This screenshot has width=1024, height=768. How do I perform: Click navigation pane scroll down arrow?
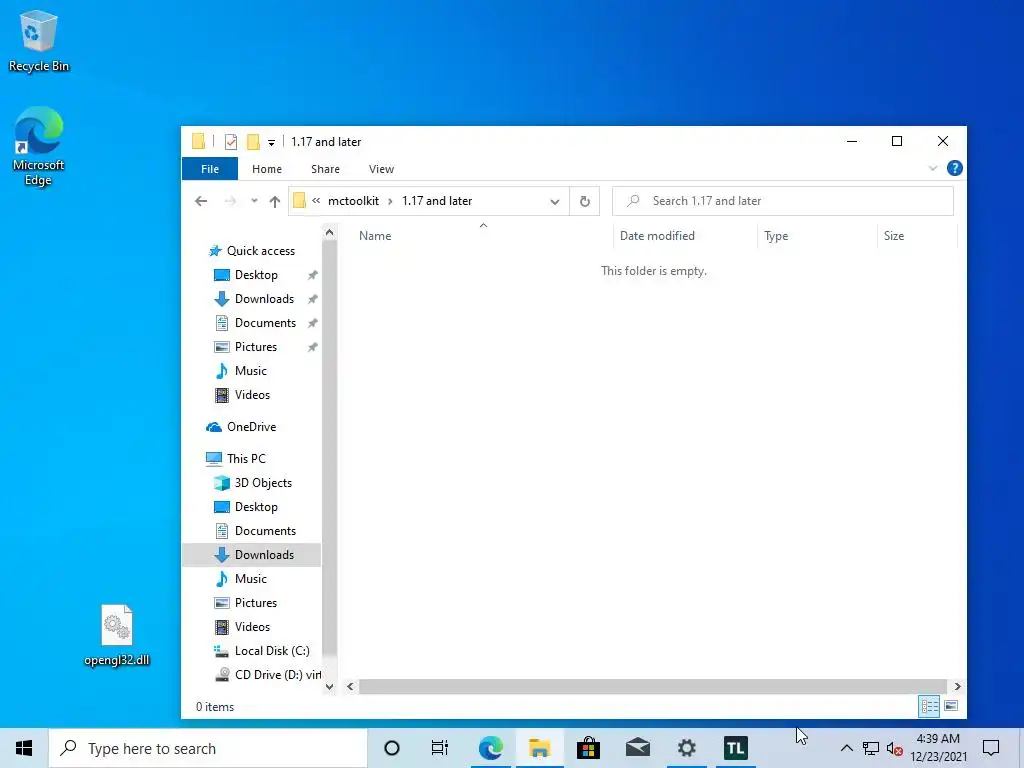pos(330,686)
